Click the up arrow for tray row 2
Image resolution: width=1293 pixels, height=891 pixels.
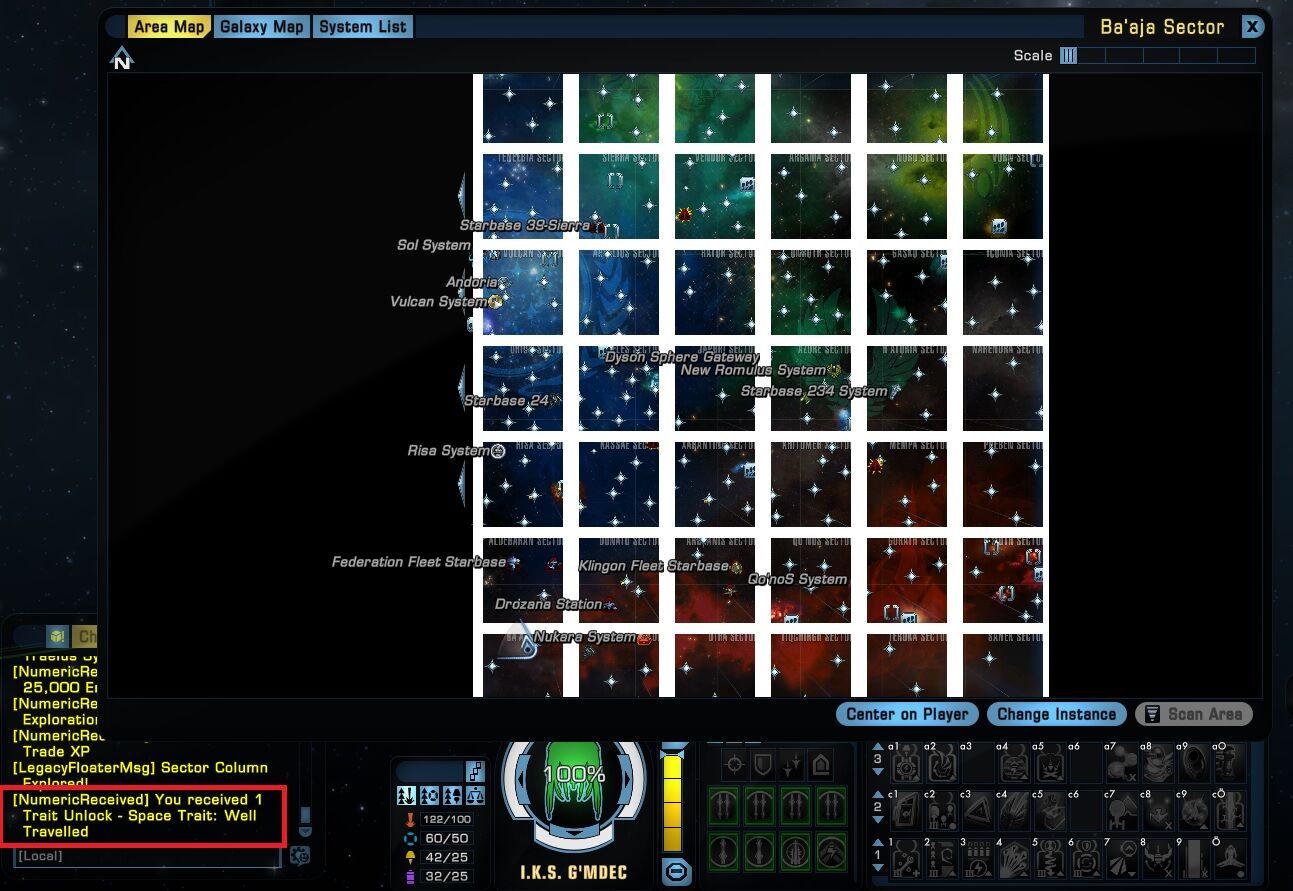click(x=878, y=794)
